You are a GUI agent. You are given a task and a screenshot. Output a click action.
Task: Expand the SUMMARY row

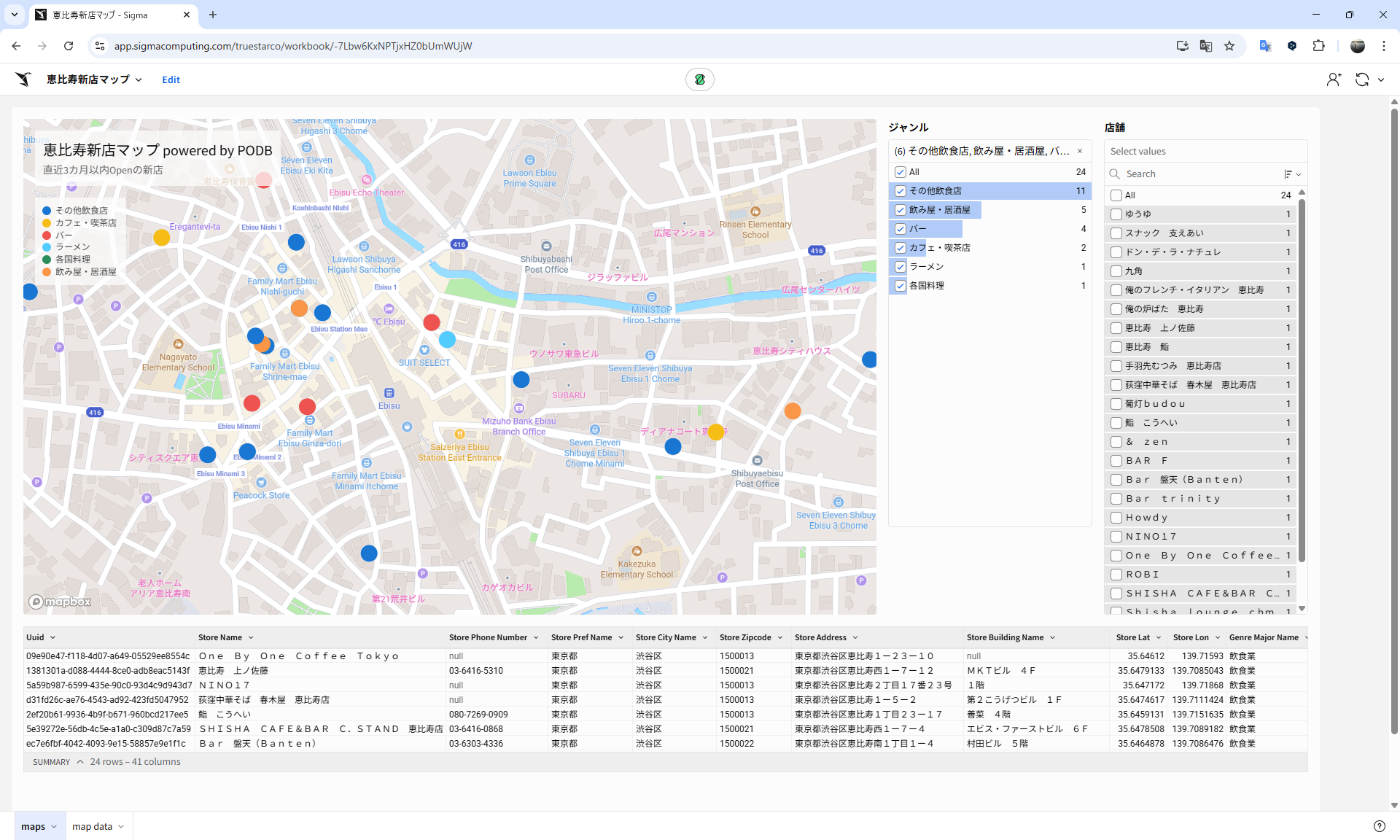coord(80,762)
